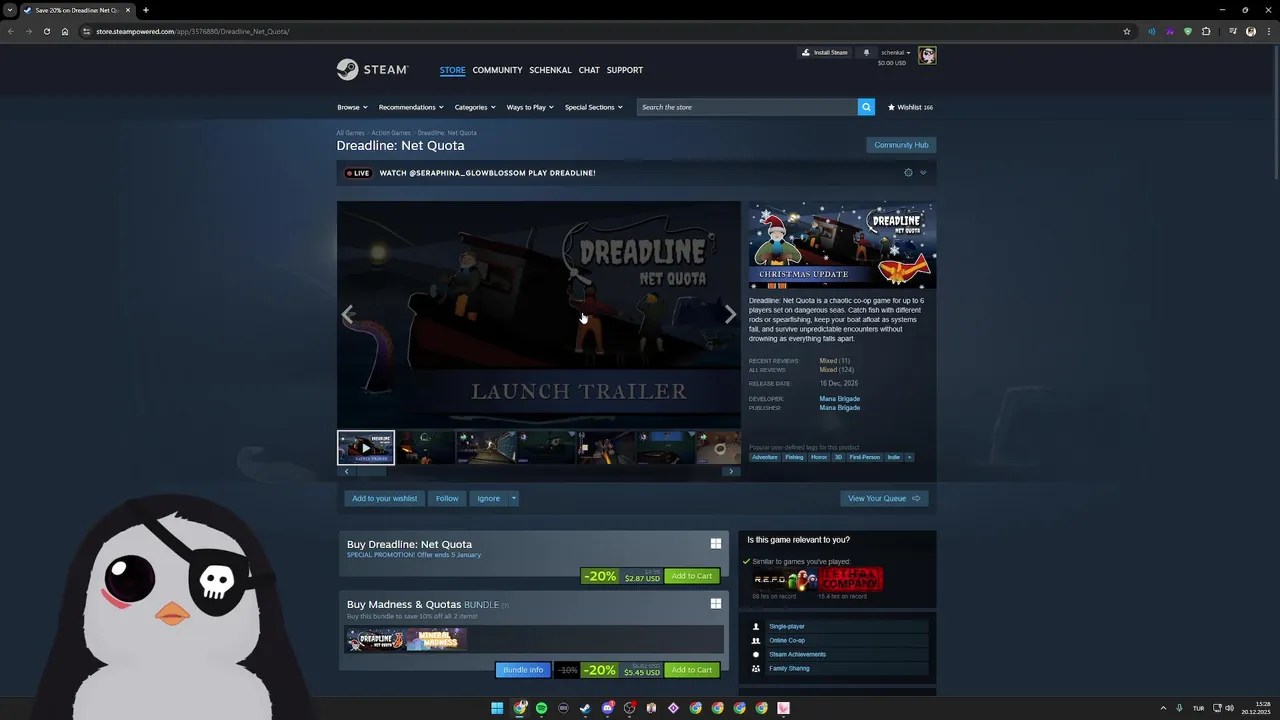Image resolution: width=1280 pixels, height=720 pixels.
Task: Click the volume icon in system tray
Action: [1229, 708]
